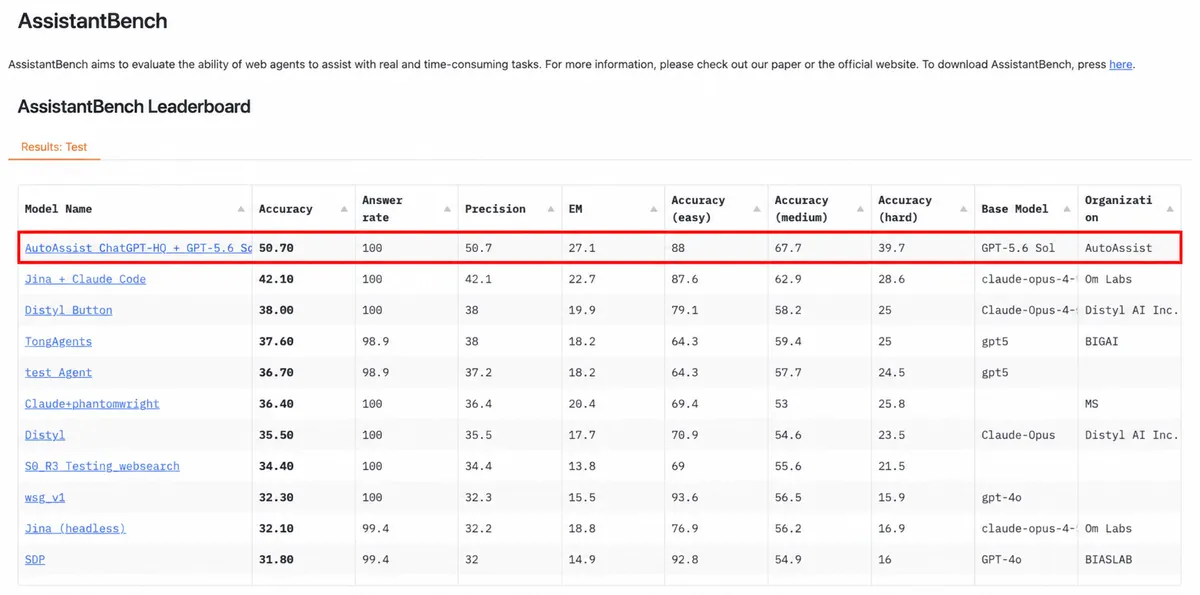Click the AssistantBench page title

pos(93,20)
